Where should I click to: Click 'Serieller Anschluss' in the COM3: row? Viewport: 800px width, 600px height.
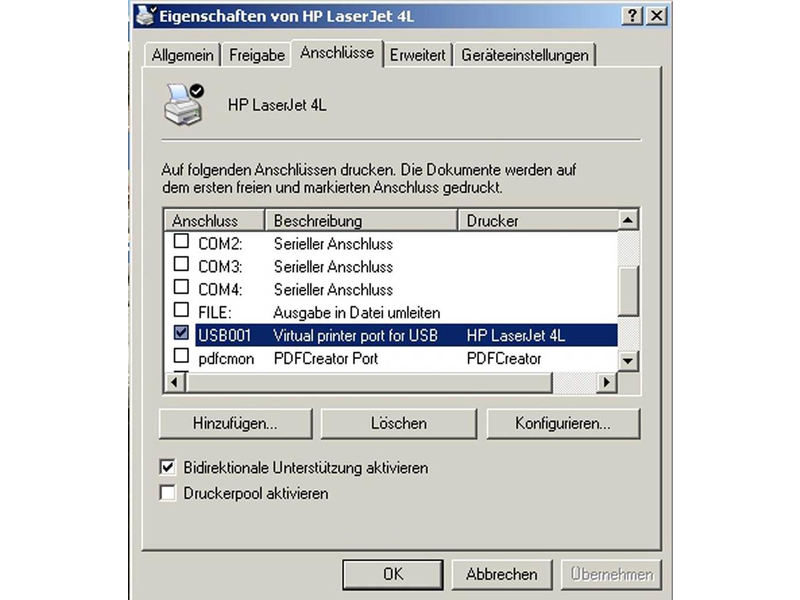333,267
